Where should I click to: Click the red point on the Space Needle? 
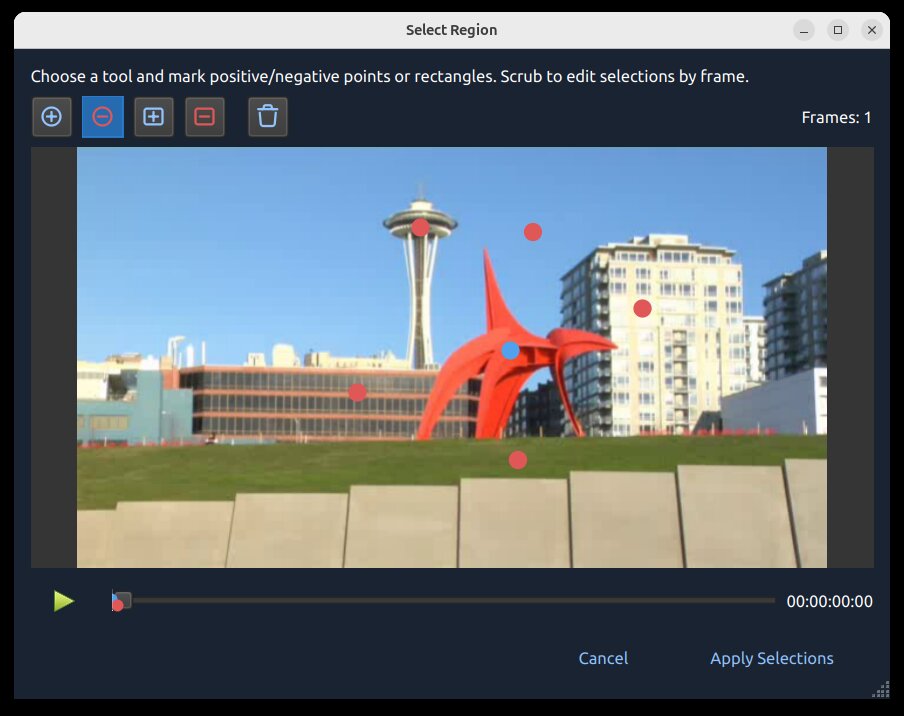pos(420,228)
